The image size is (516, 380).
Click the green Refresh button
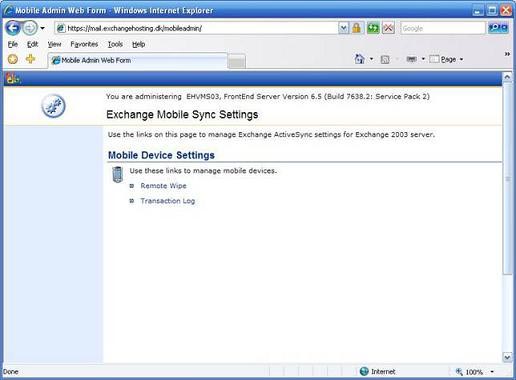[373, 28]
